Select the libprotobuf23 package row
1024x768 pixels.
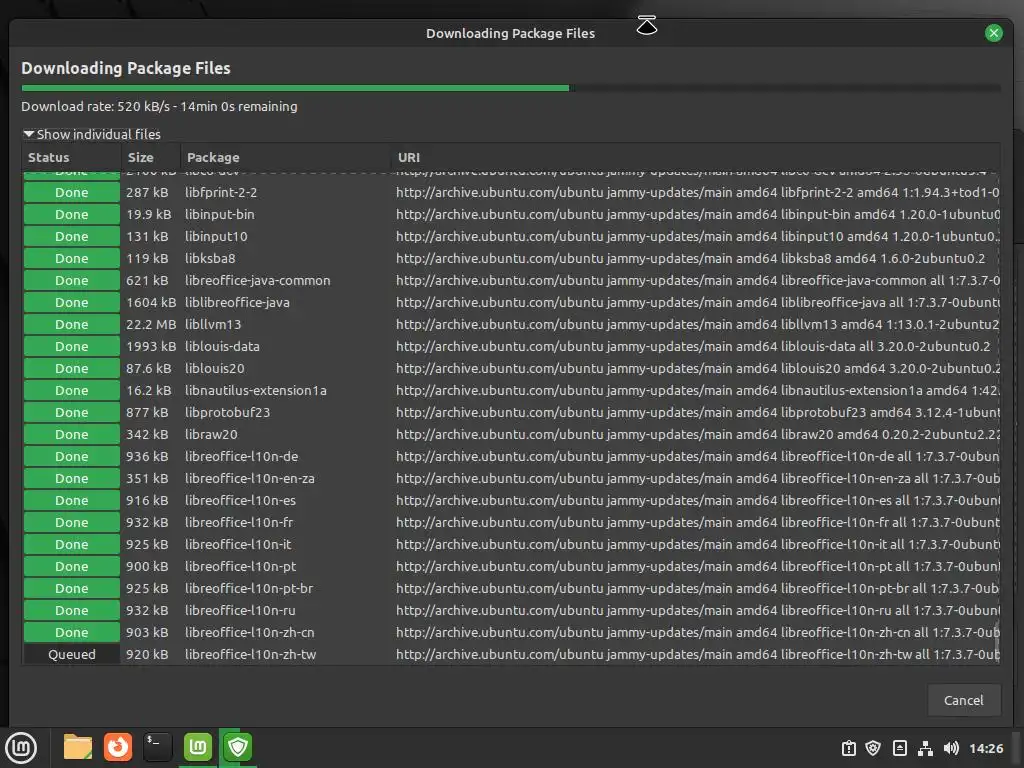click(511, 412)
